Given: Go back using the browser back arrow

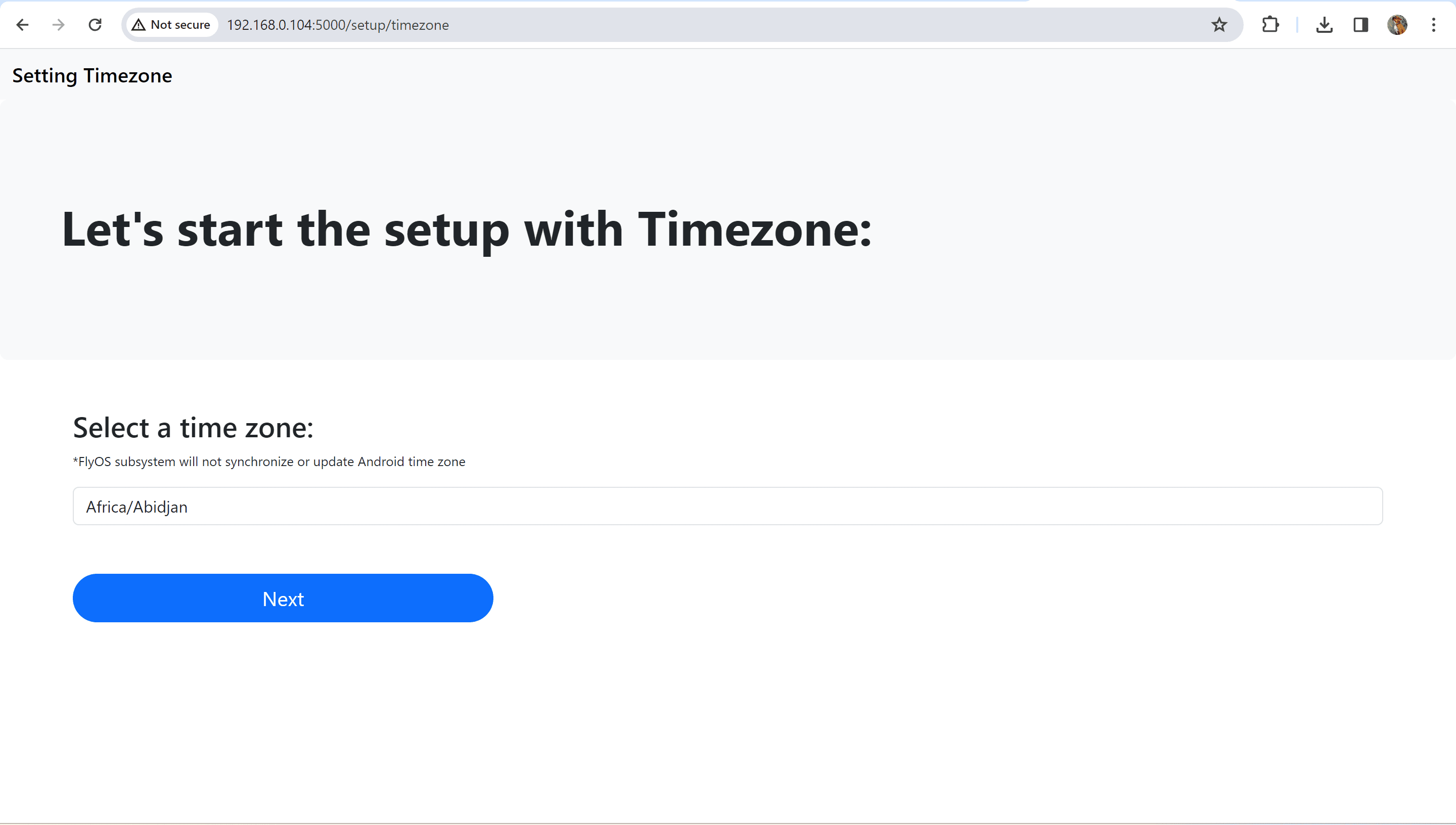Looking at the screenshot, I should tap(22, 25).
